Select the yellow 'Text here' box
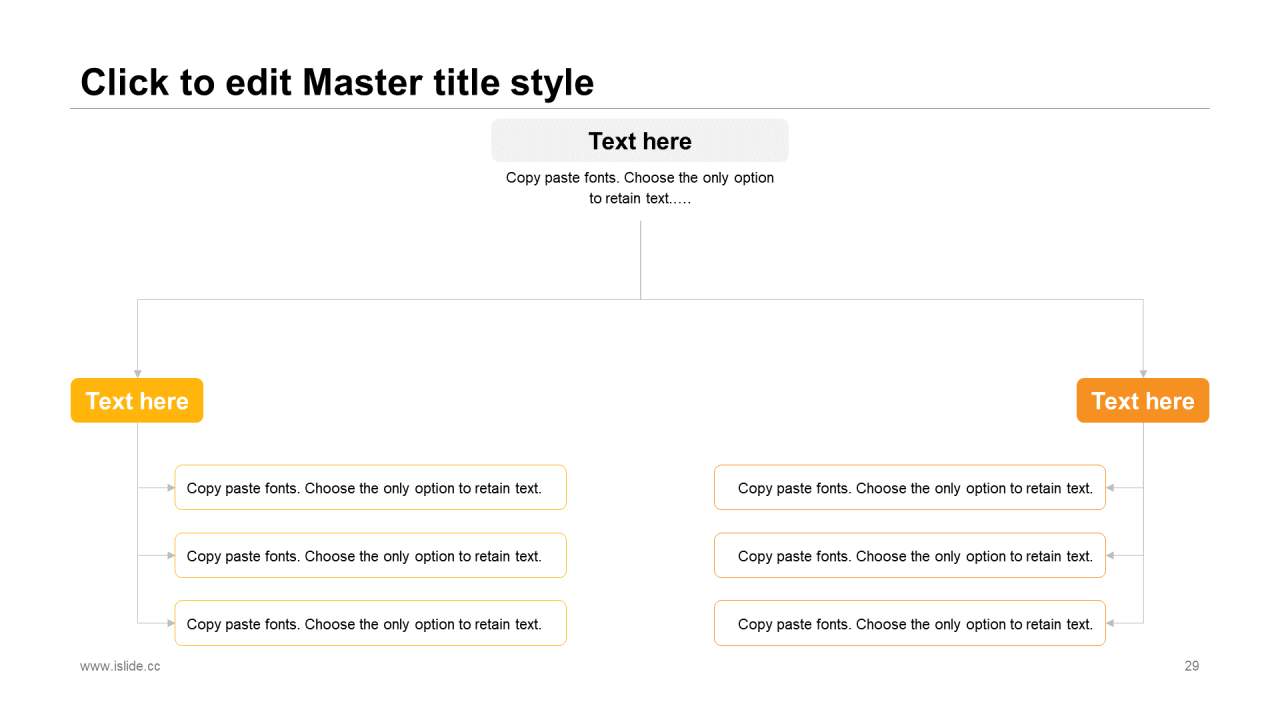The width and height of the screenshot is (1280, 720). 137,400
